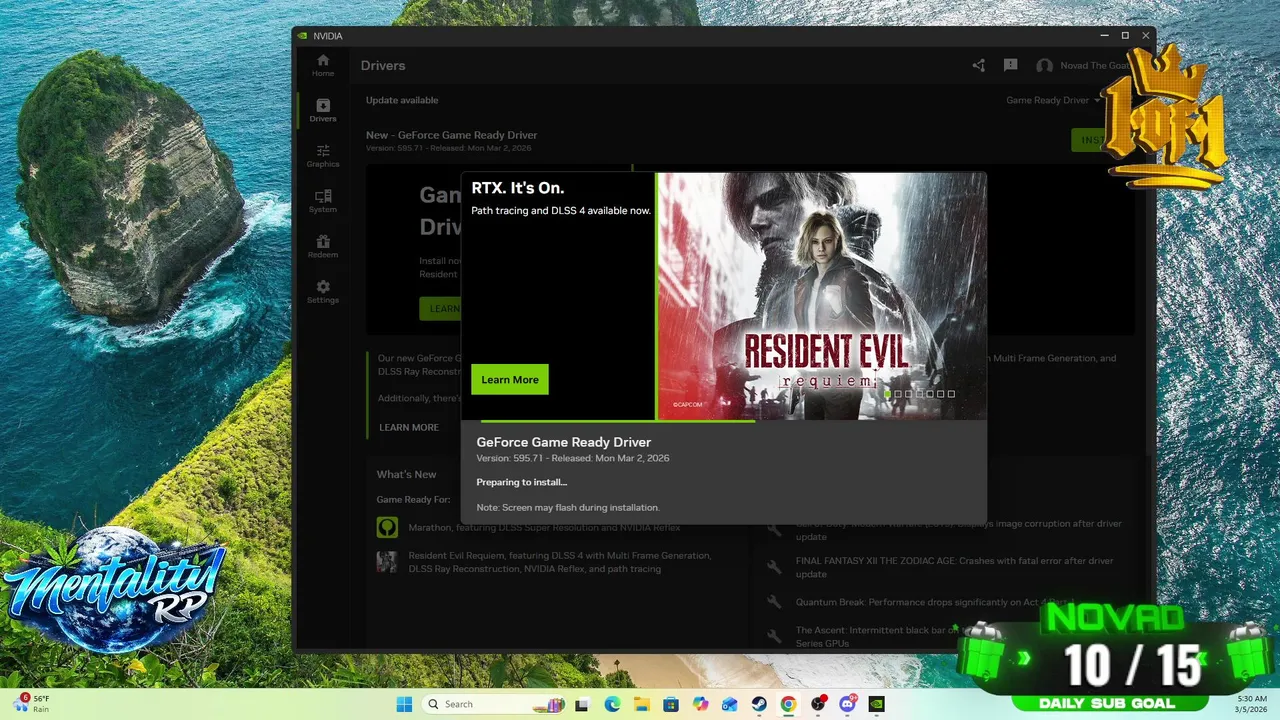Image resolution: width=1280 pixels, height=720 pixels.
Task: Click the wrench icon beside FINAL FANTASY XII issue
Action: point(774,567)
